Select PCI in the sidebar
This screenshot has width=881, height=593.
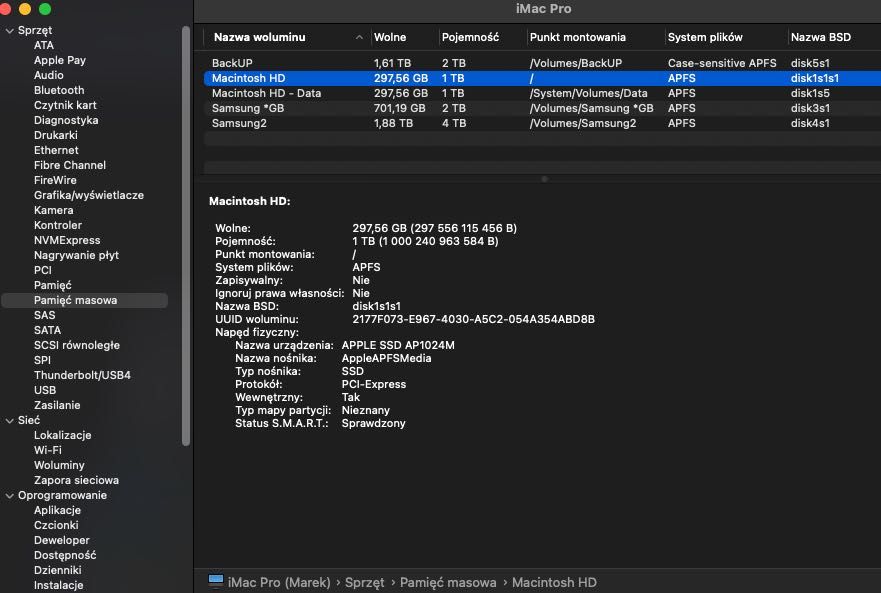[43, 270]
